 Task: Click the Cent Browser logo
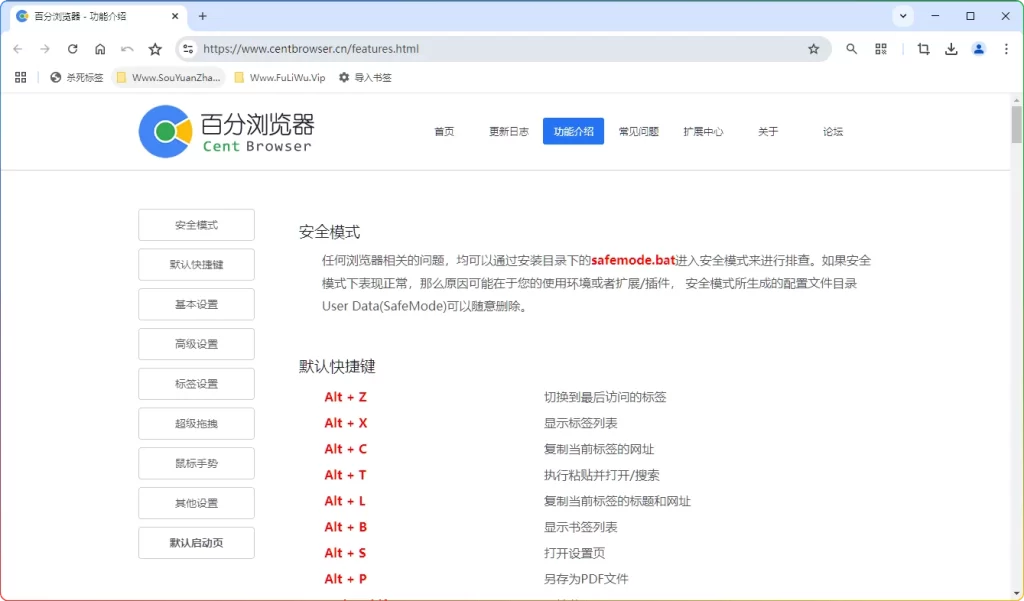(226, 131)
